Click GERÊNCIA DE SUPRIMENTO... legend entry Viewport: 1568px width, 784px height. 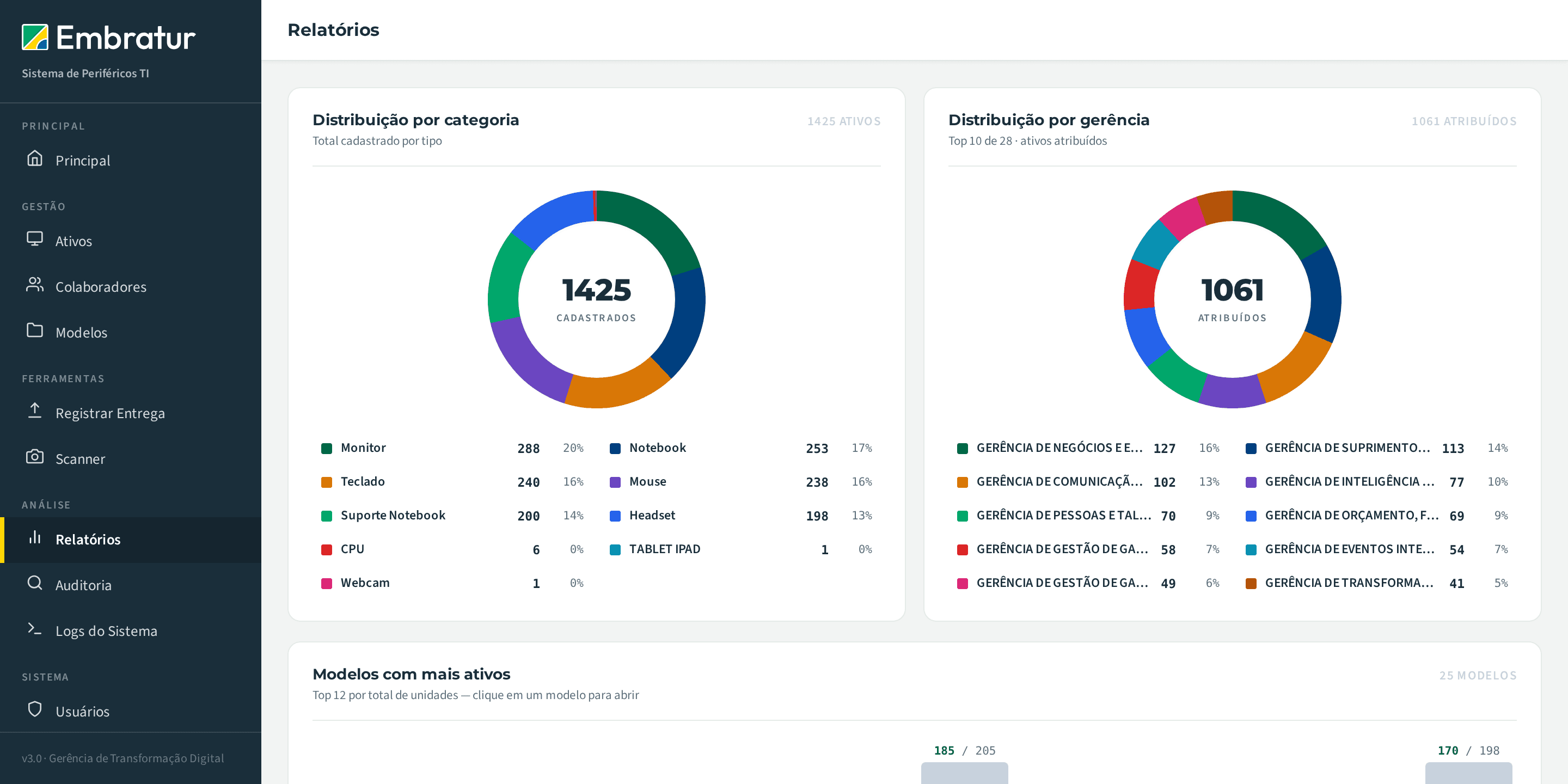pyautogui.click(x=1377, y=448)
